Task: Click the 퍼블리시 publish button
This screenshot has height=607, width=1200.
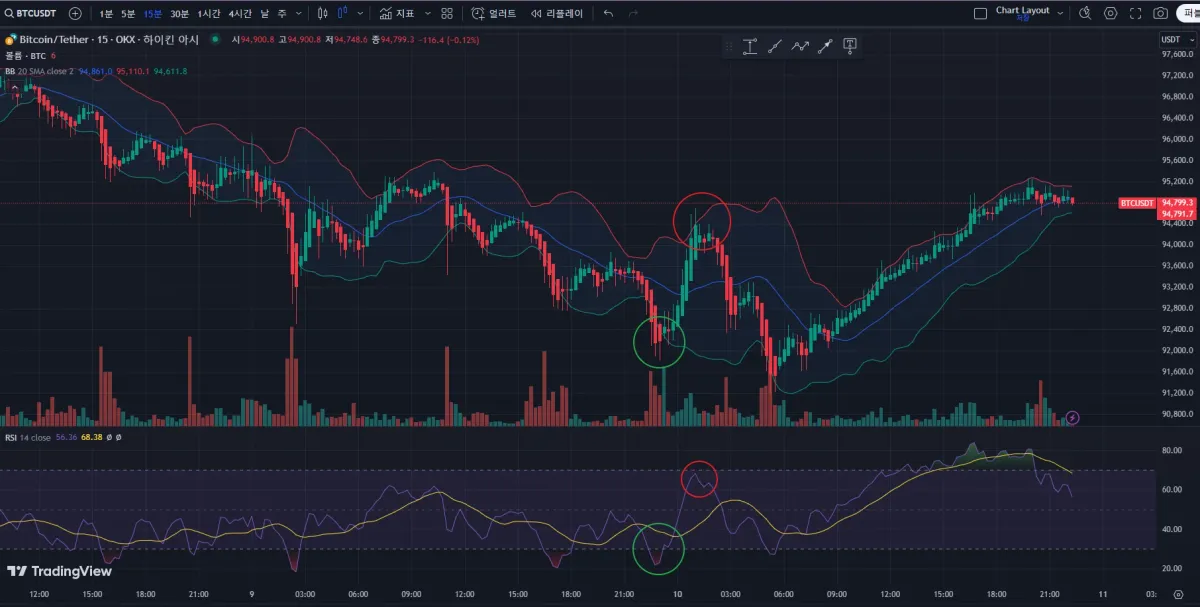Action: coord(1188,14)
